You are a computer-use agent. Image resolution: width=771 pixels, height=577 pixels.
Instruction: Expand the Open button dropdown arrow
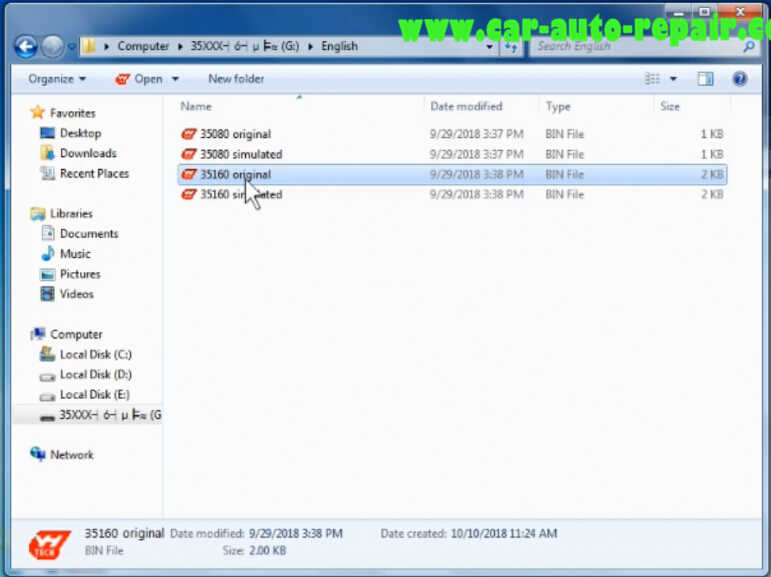coord(175,79)
